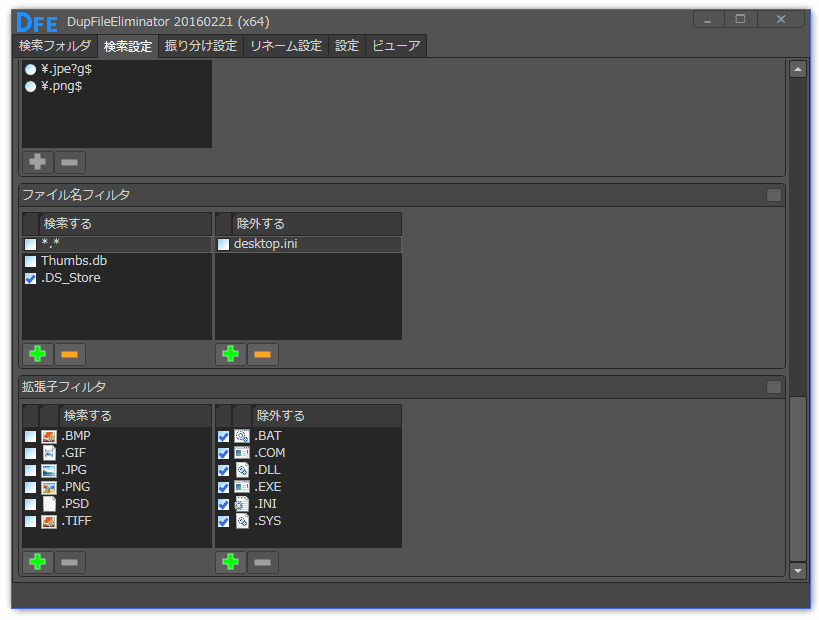
Task: Click the scrollbar down arrow
Action: point(798,570)
